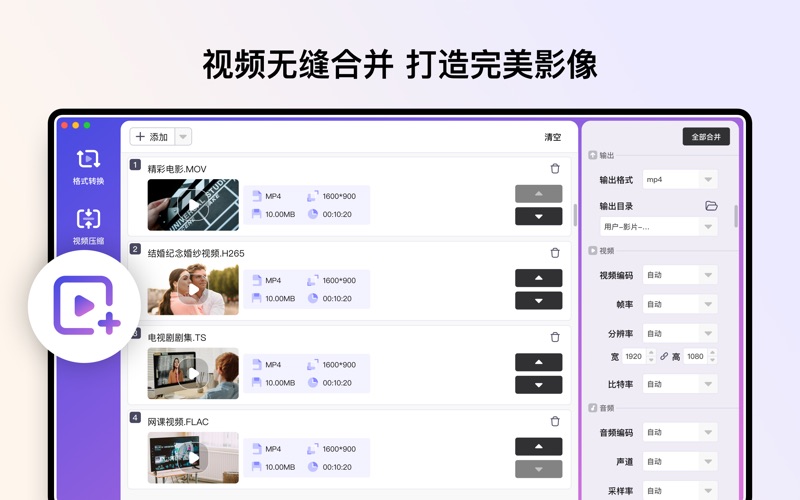
Task: Select the file name 精彩电影.MOV
Action: [177, 169]
